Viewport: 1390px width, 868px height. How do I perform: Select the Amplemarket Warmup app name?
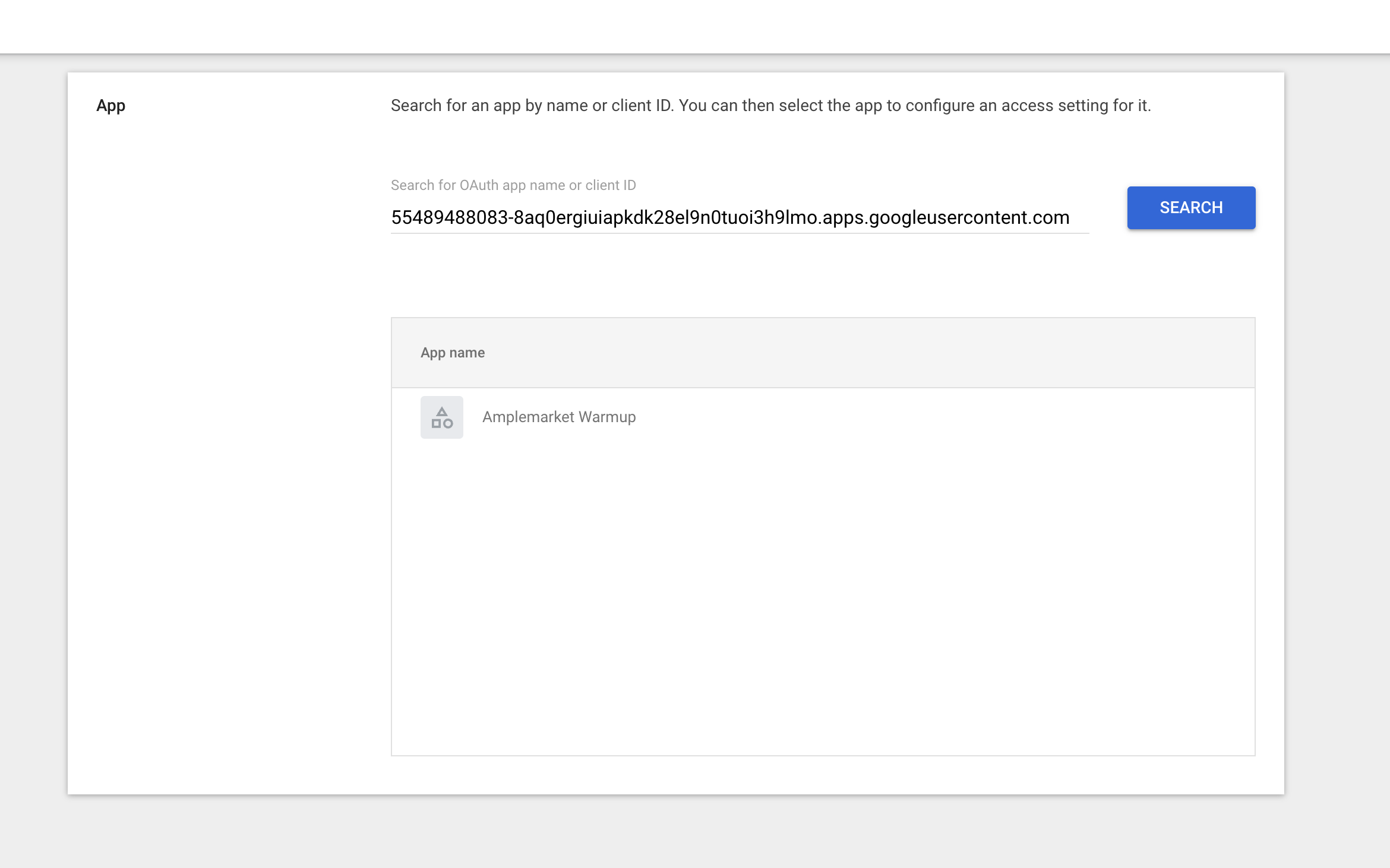[558, 417]
